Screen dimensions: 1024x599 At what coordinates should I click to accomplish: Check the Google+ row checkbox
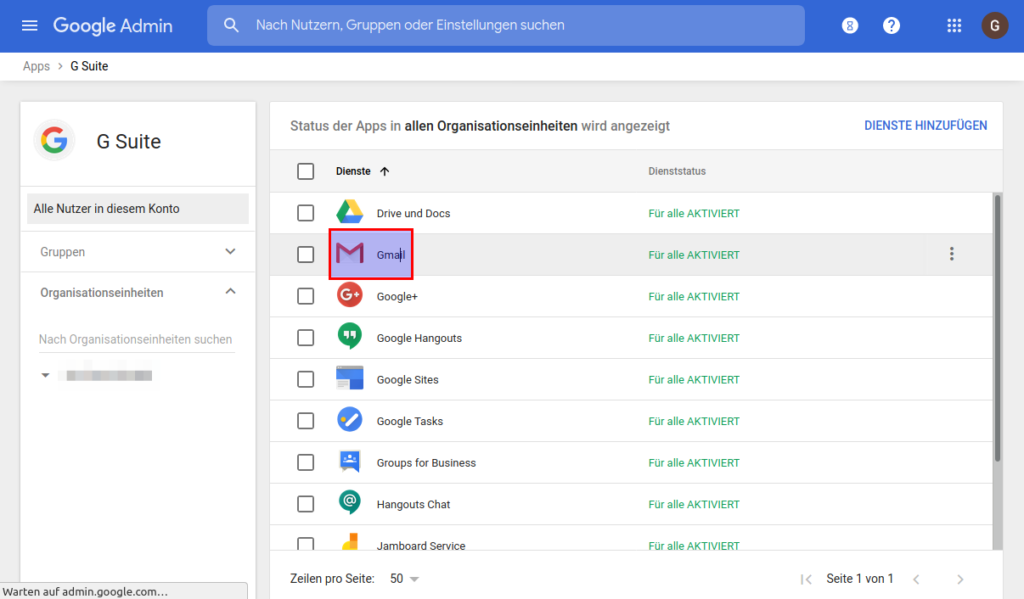[x=306, y=297]
